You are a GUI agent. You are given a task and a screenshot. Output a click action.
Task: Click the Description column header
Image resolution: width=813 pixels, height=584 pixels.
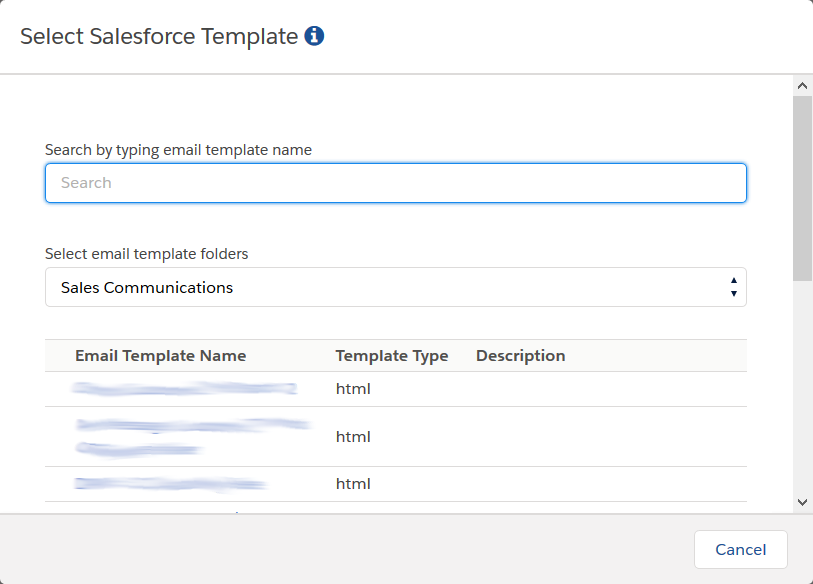[521, 356]
